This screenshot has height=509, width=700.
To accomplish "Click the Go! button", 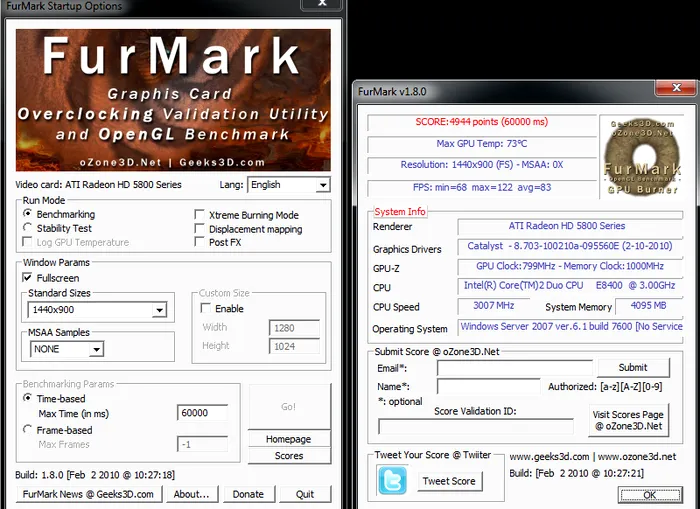I will pos(289,406).
